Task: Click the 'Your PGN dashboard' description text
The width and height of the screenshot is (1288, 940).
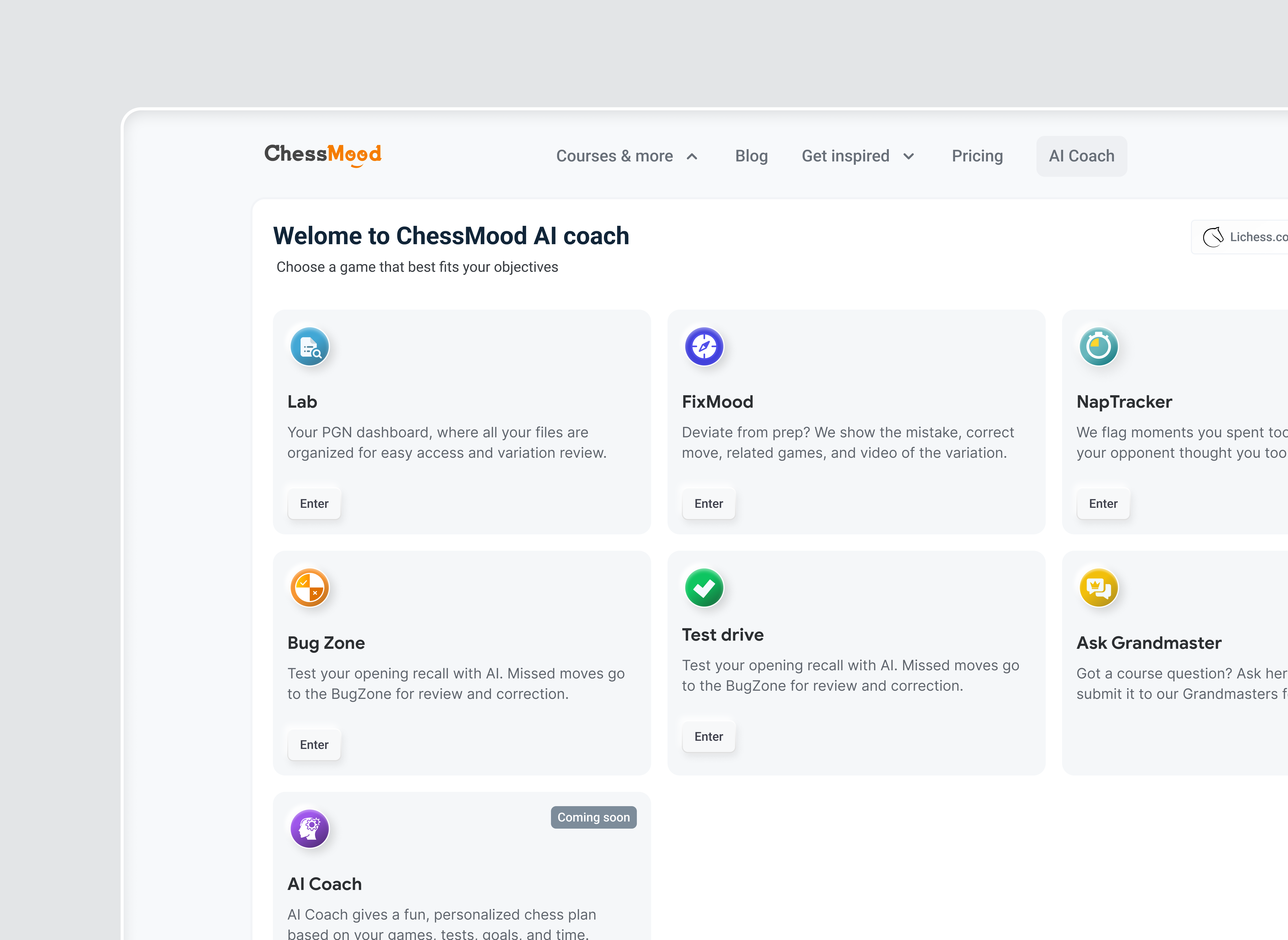Action: pos(447,443)
